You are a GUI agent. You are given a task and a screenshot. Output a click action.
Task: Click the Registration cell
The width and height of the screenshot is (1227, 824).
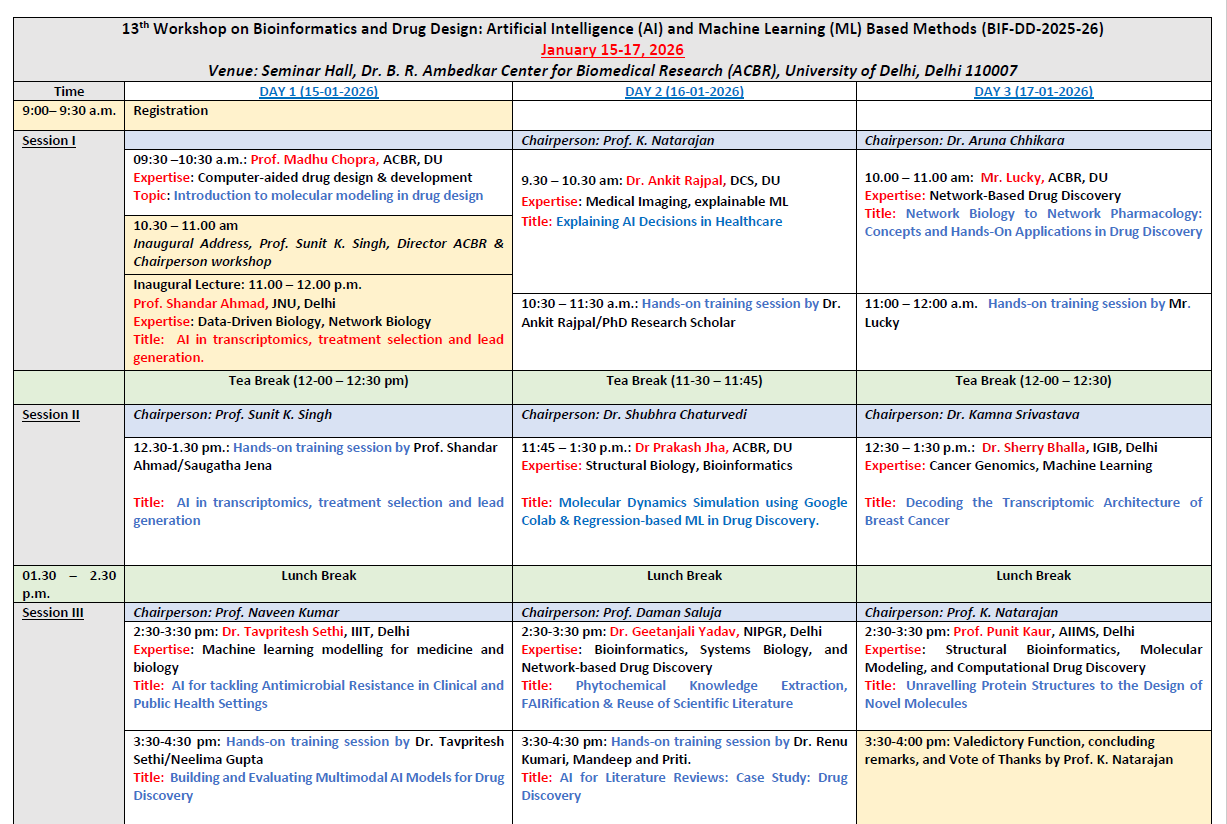171,111
